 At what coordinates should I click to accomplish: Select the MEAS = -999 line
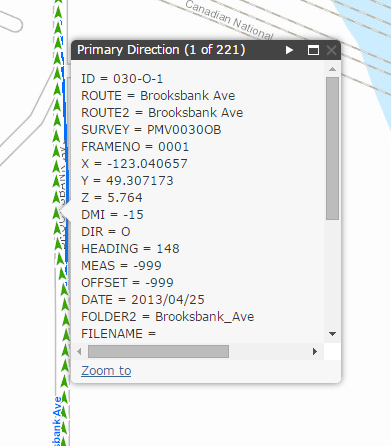click(121, 266)
